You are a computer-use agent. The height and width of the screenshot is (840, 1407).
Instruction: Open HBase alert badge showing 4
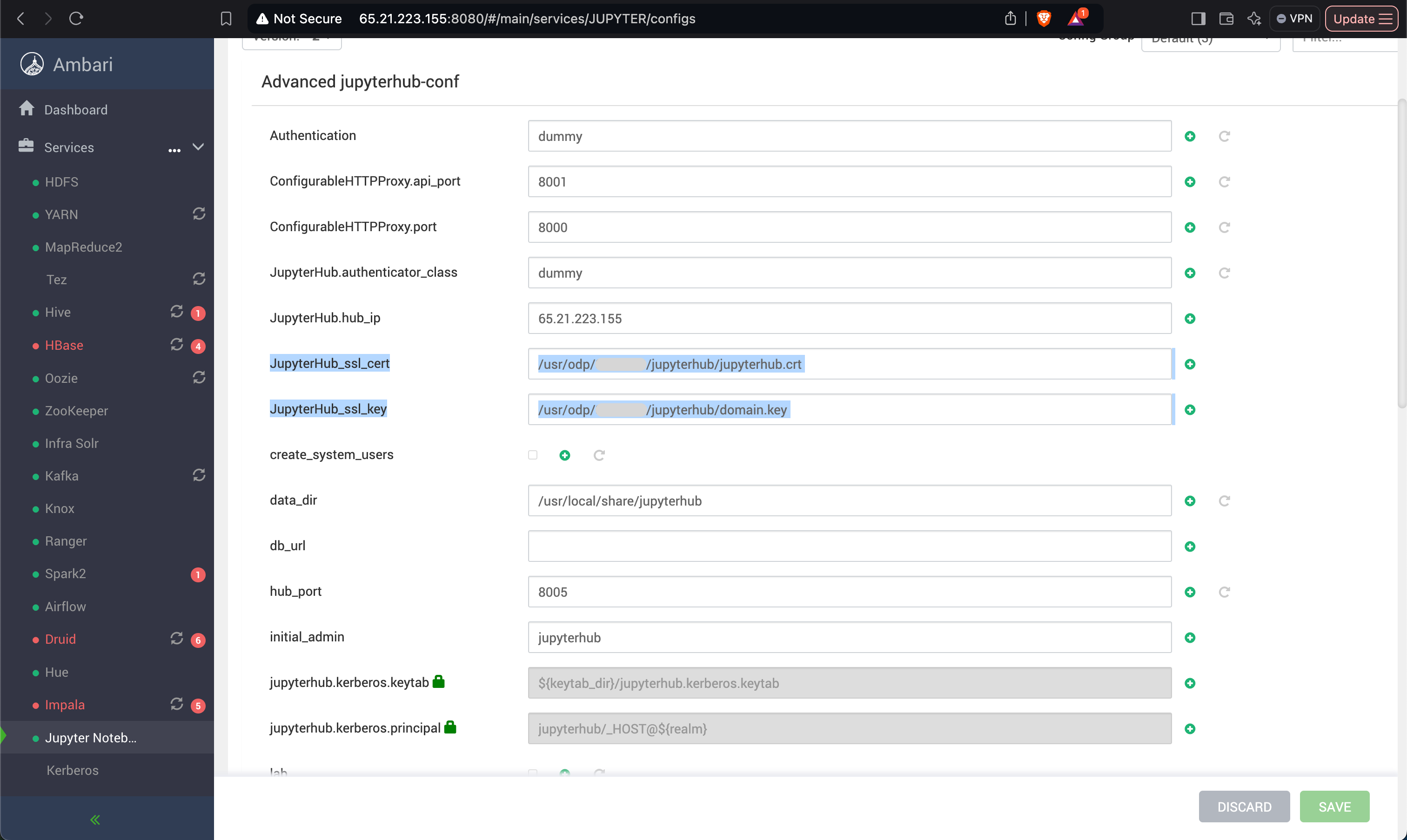[x=198, y=346]
